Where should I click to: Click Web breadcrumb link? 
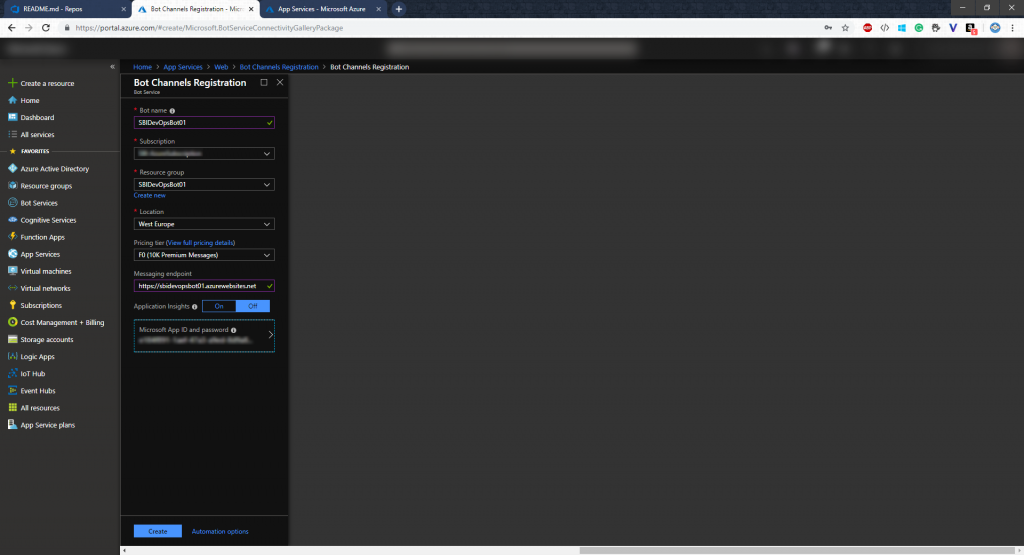click(x=221, y=67)
